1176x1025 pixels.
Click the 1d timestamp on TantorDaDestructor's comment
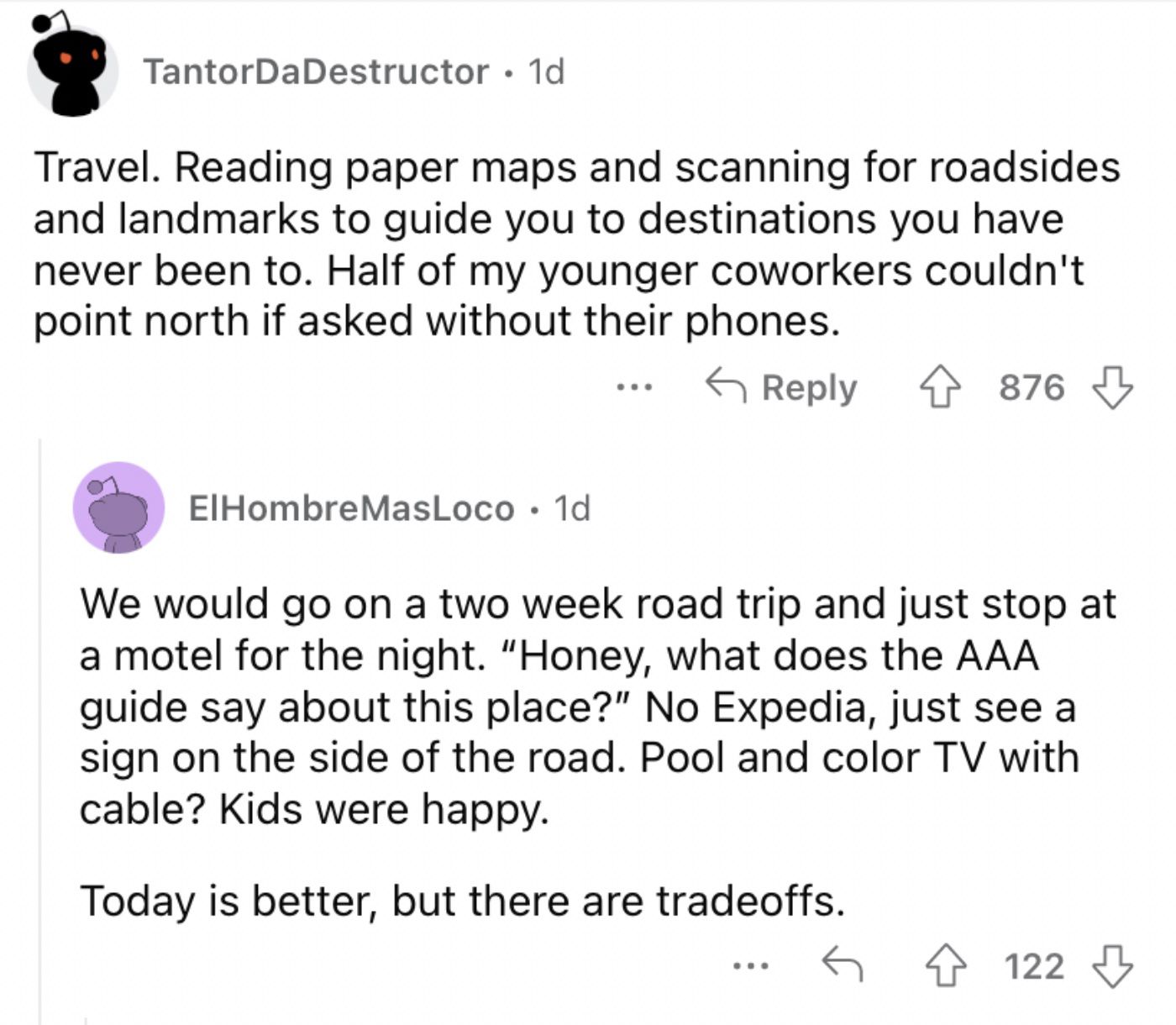pyautogui.click(x=546, y=71)
